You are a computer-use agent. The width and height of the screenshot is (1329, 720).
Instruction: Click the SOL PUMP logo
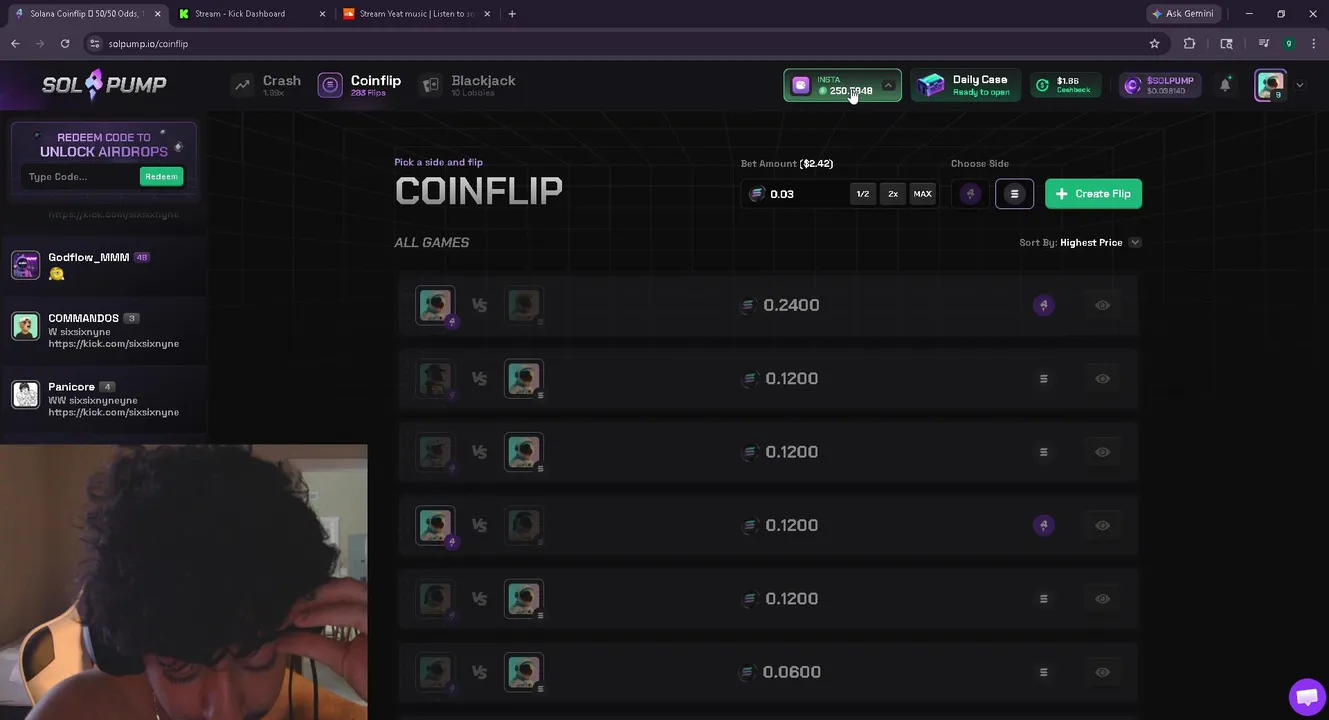tap(104, 85)
